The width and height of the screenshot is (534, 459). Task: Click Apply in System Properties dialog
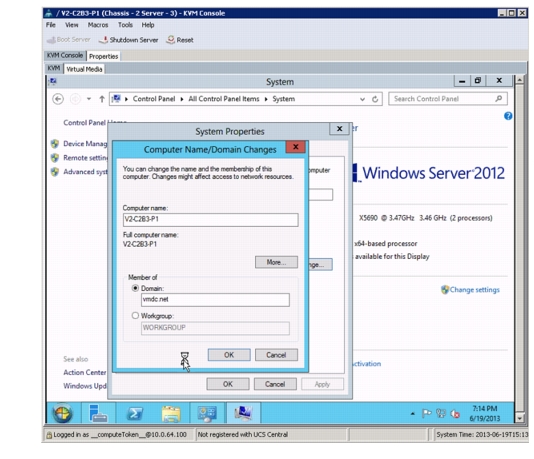[323, 384]
